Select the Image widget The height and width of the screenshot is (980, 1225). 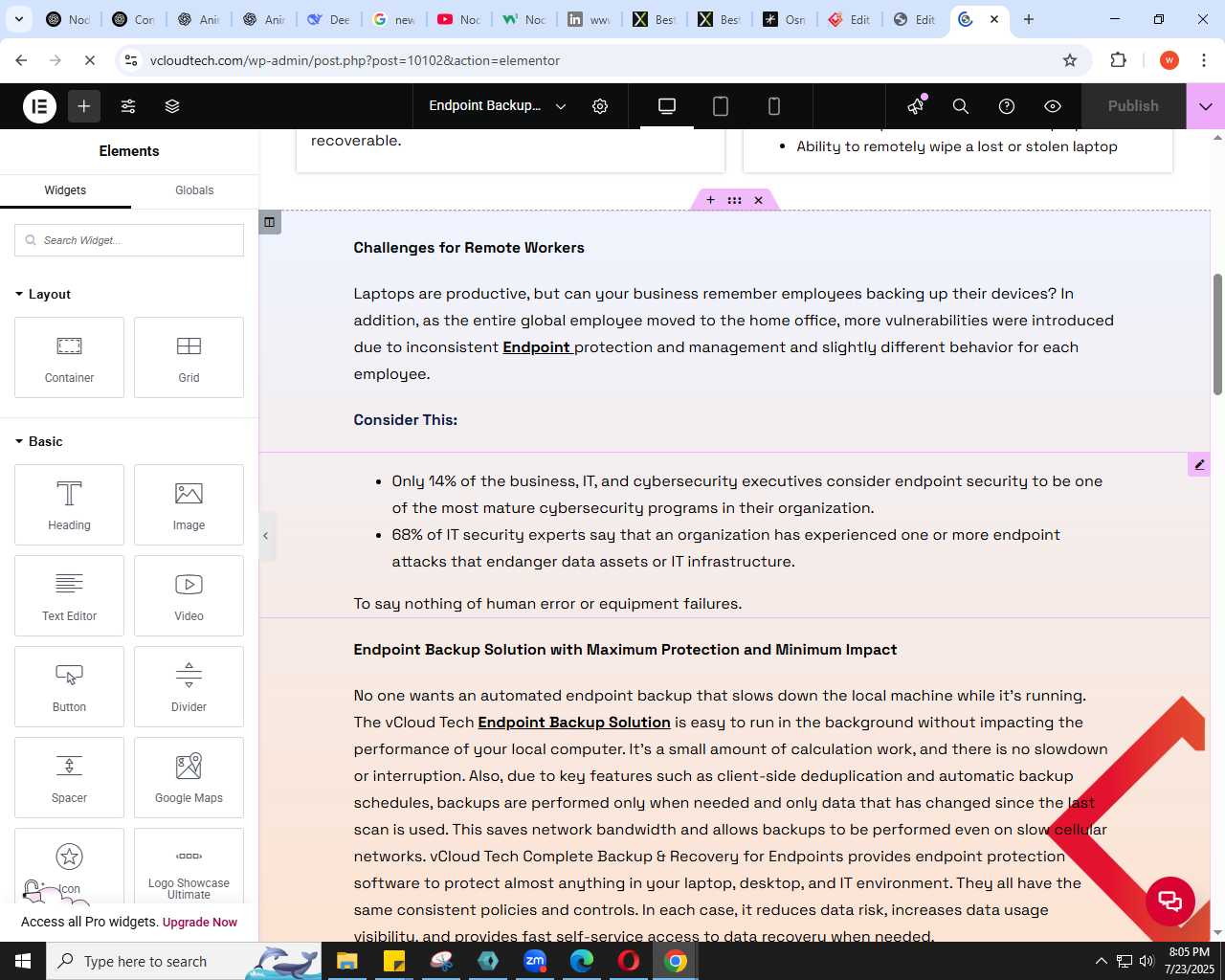coord(189,504)
